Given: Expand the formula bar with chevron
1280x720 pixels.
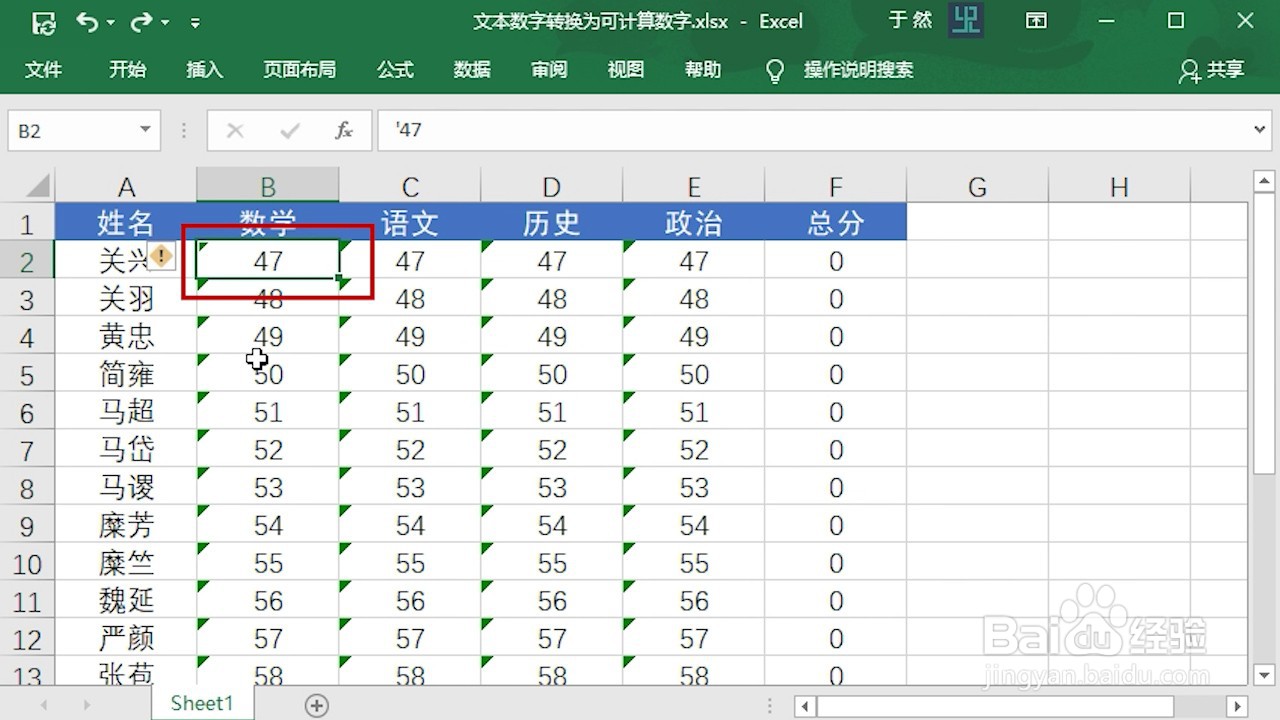Looking at the screenshot, I should point(1260,130).
